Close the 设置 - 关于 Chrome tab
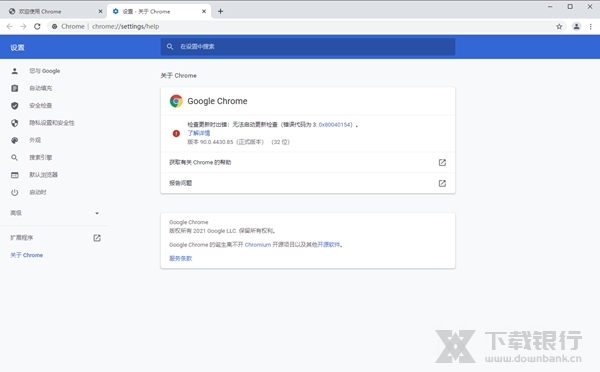The height and width of the screenshot is (372, 600). pyautogui.click(x=204, y=11)
